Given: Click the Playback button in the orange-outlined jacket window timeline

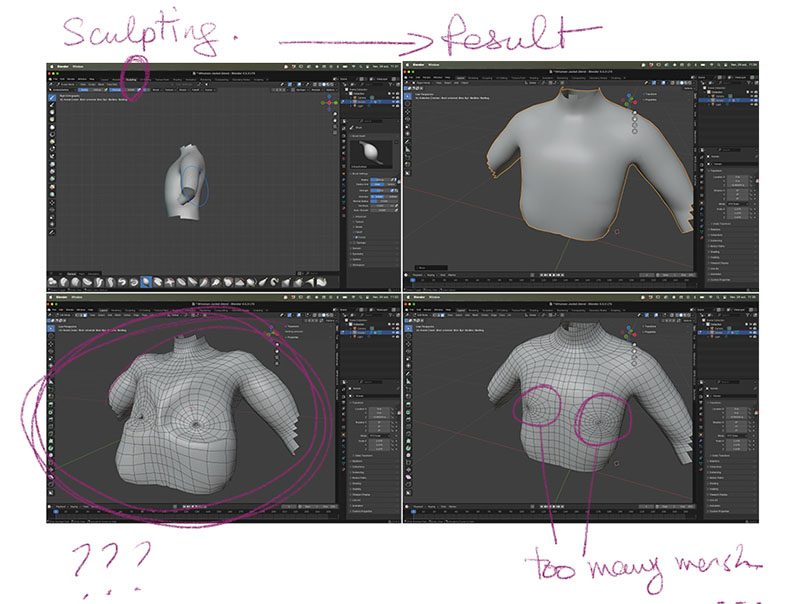Looking at the screenshot, I should 418,275.
